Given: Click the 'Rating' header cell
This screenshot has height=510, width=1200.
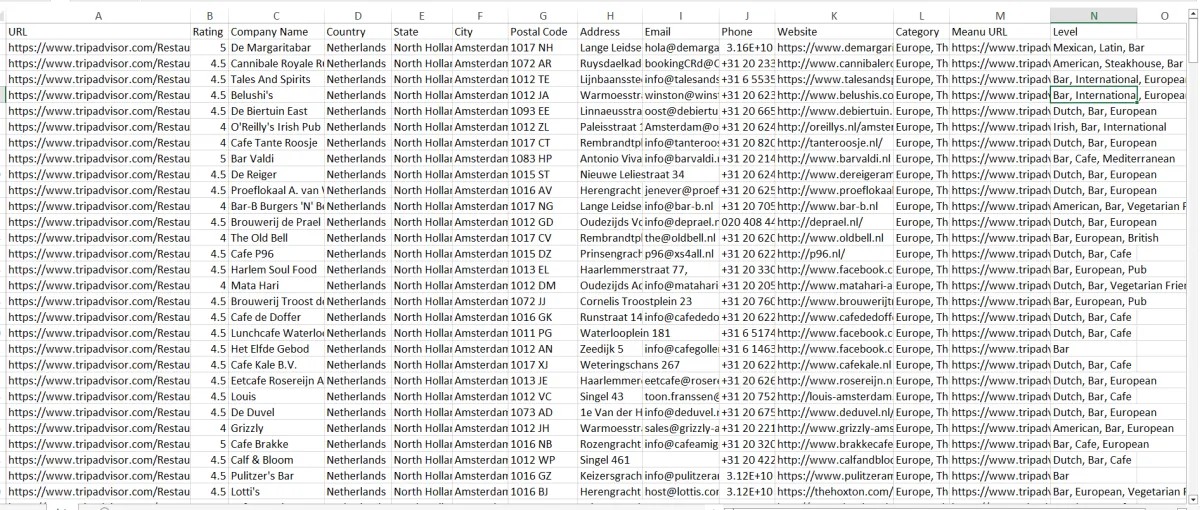Looking at the screenshot, I should 209,32.
